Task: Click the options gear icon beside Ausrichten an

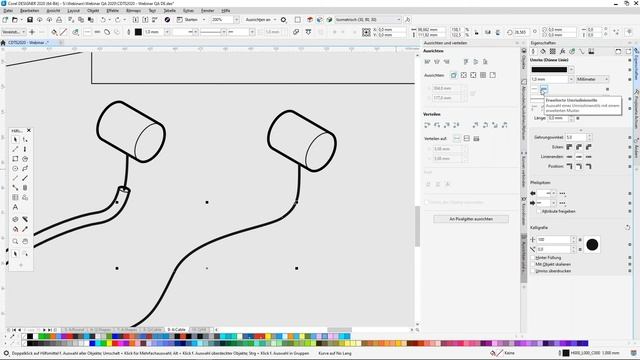Action: click(284, 20)
